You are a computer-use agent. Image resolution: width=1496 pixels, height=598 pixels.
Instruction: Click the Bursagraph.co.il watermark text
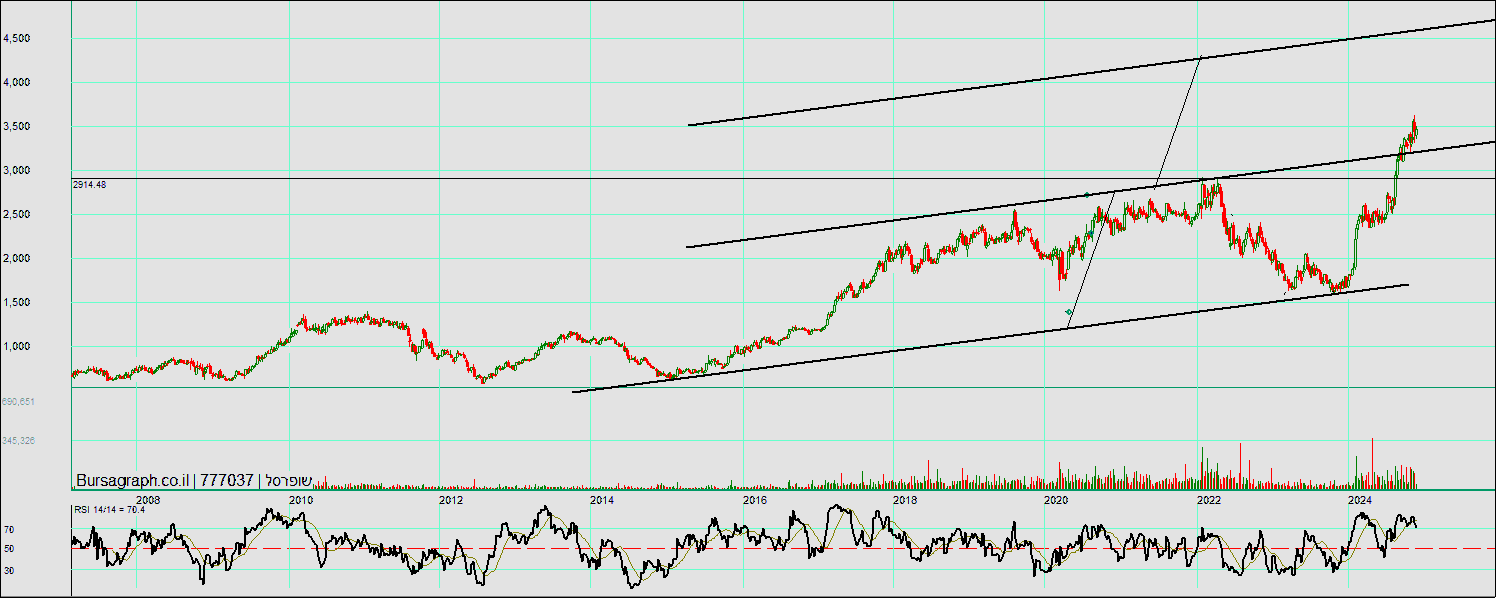click(134, 480)
